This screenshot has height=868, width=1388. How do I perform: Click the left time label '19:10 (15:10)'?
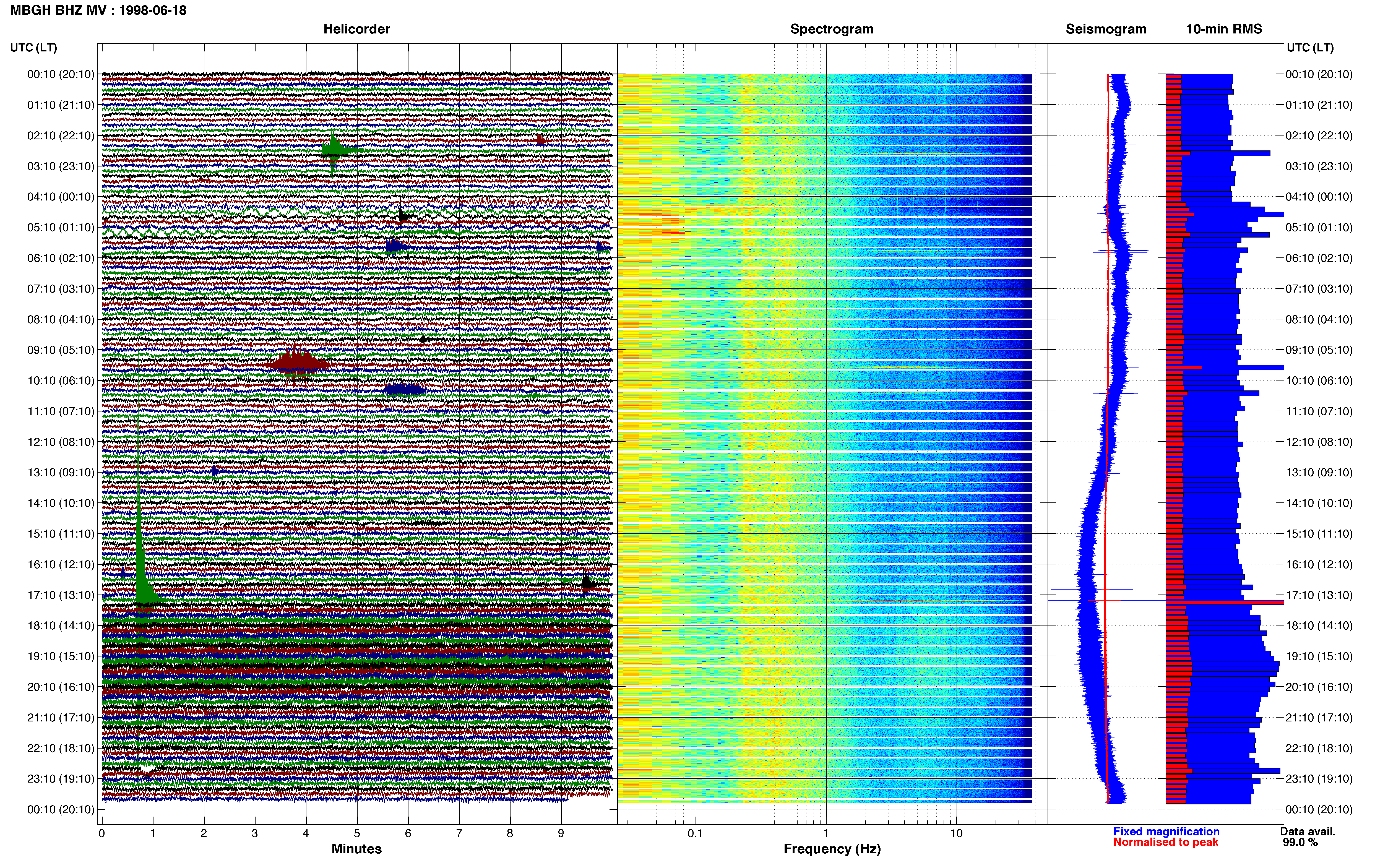61,656
